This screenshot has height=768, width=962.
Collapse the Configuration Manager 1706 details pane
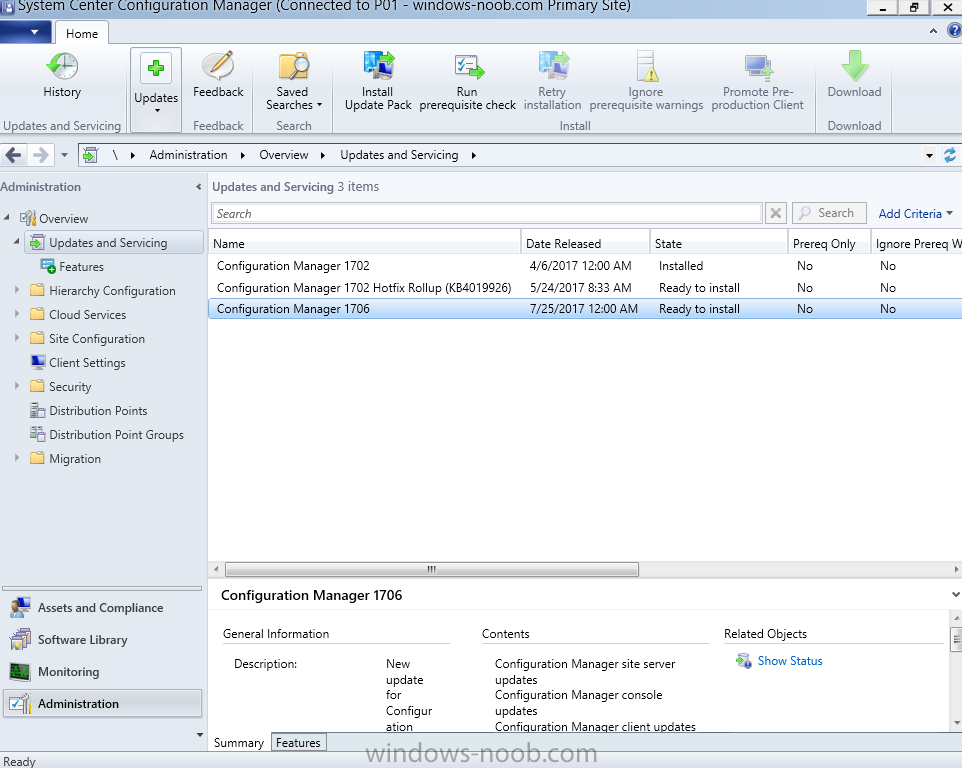pyautogui.click(x=955, y=594)
